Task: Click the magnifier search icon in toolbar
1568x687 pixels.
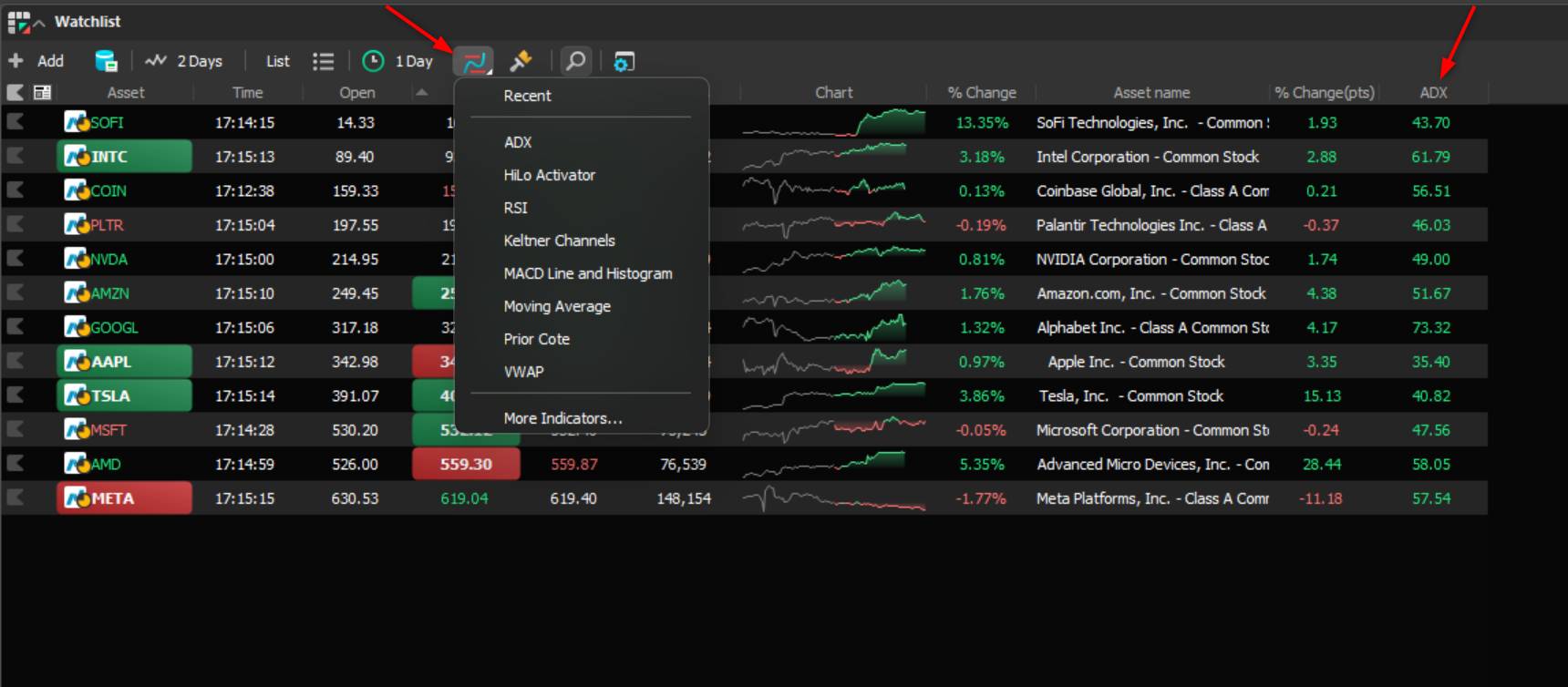Action: 575,61
